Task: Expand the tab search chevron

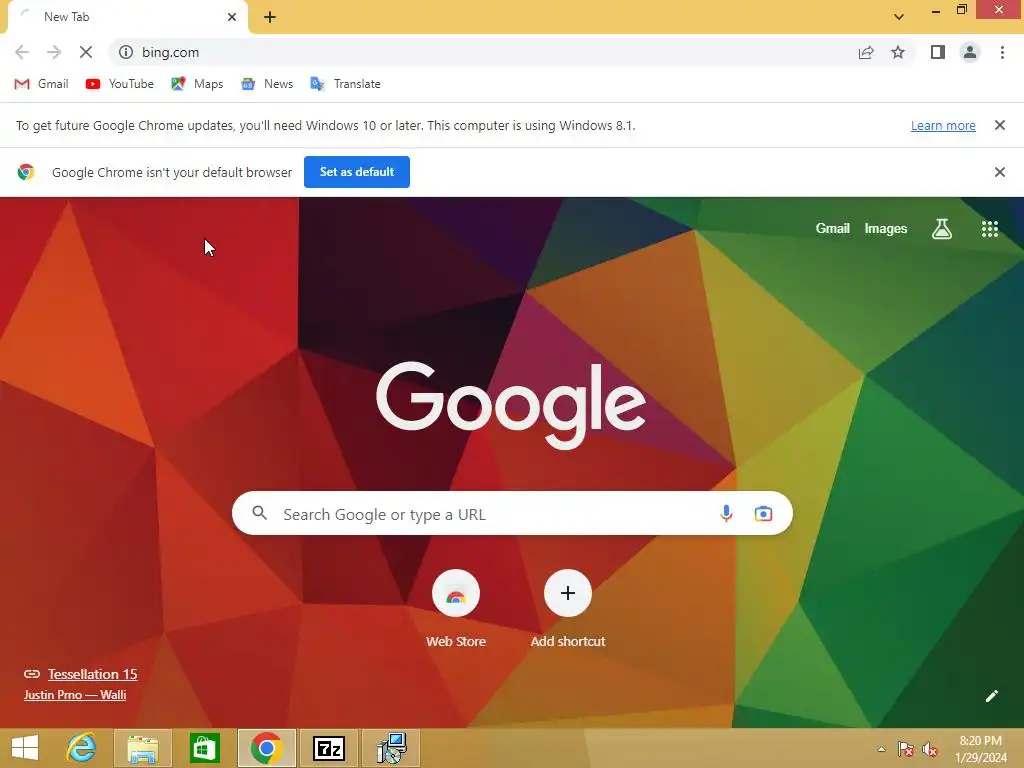Action: click(899, 17)
